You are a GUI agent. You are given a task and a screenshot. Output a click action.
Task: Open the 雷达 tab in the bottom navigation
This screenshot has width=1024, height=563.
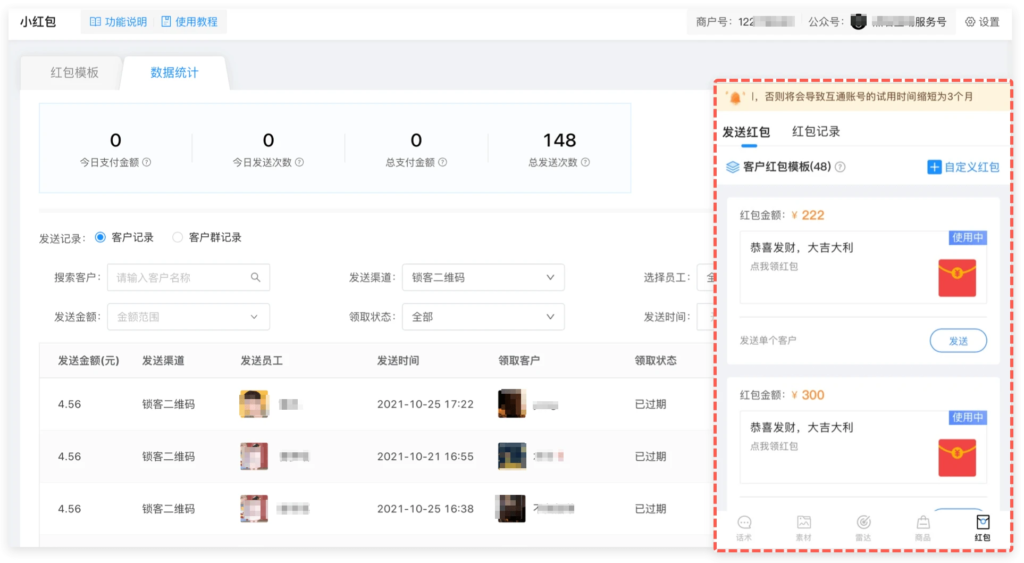click(863, 528)
